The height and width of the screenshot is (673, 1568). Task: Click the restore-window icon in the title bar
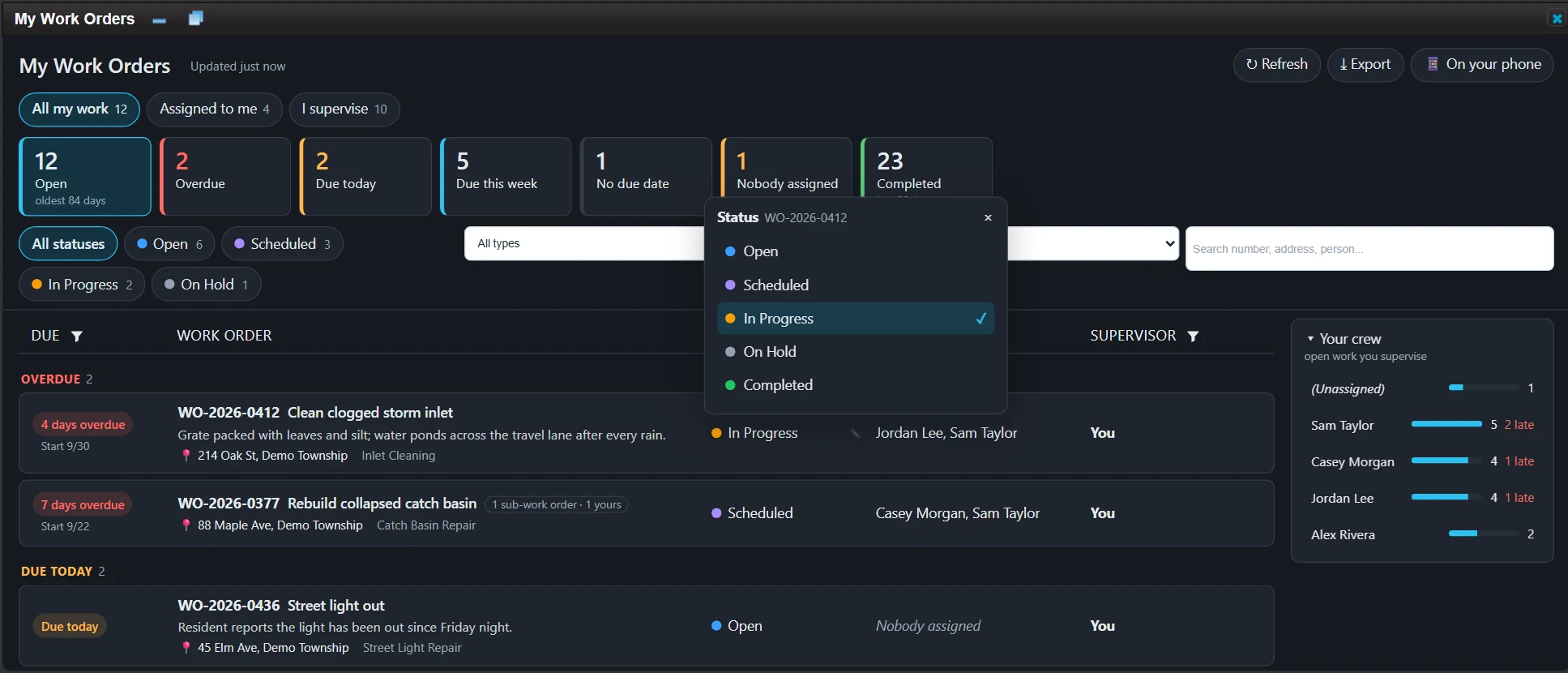tap(195, 19)
